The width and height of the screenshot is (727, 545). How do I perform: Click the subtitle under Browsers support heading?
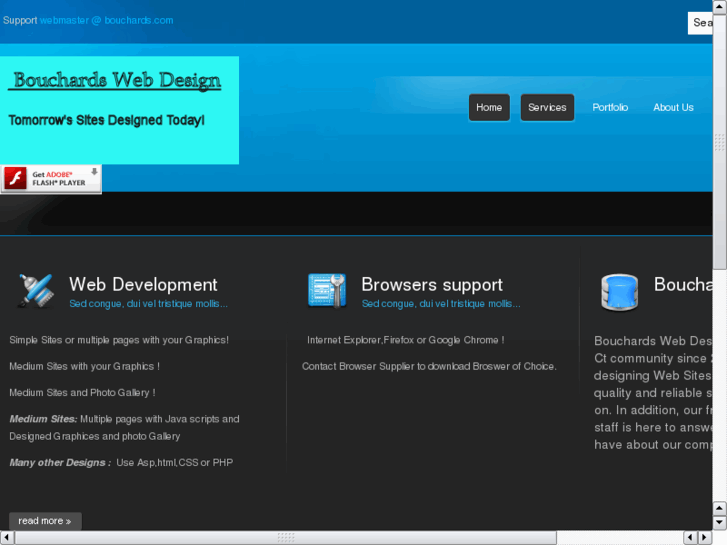[441, 304]
